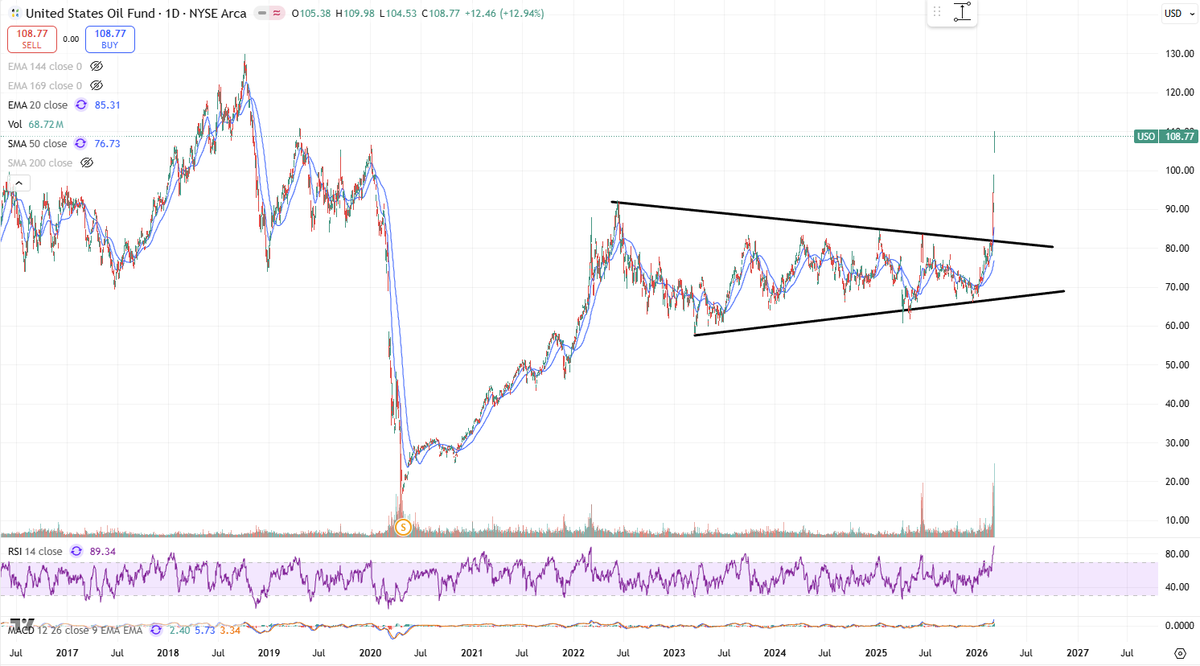
Task: Grab the floating toolbar drag handle
Action: click(x=937, y=12)
